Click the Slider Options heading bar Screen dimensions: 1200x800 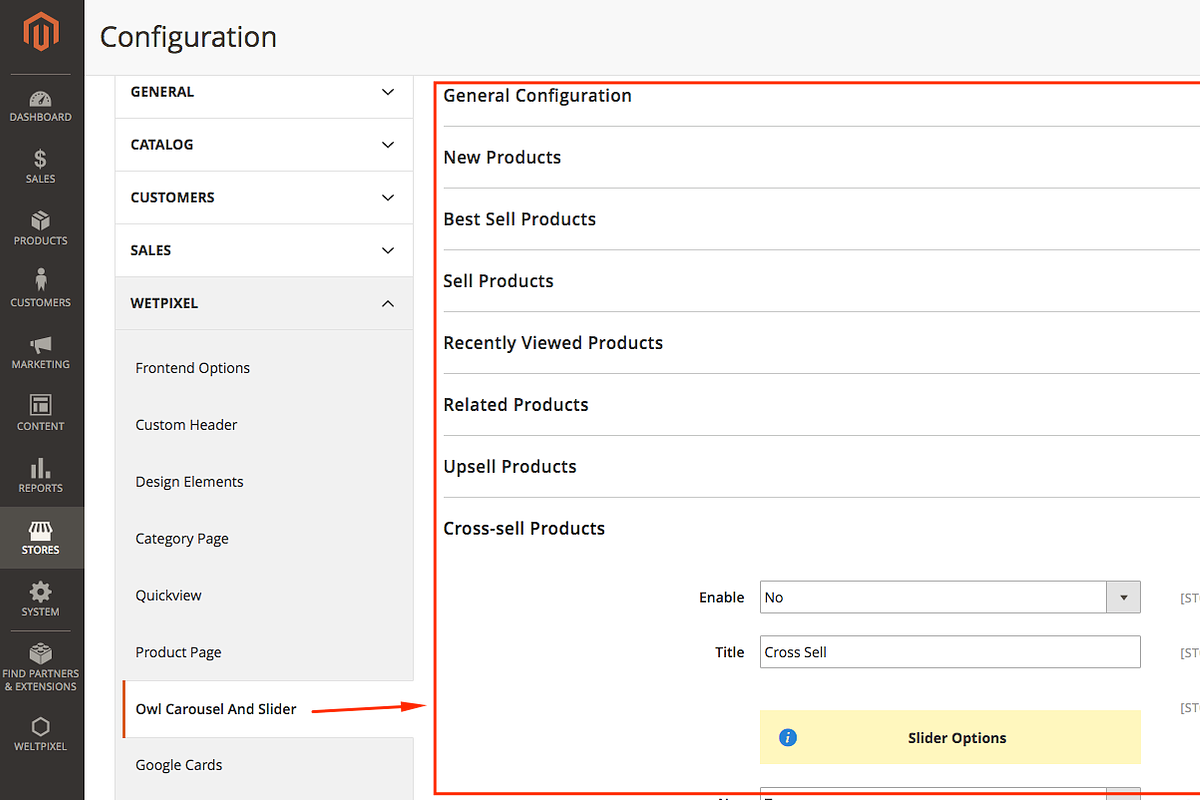pos(950,737)
